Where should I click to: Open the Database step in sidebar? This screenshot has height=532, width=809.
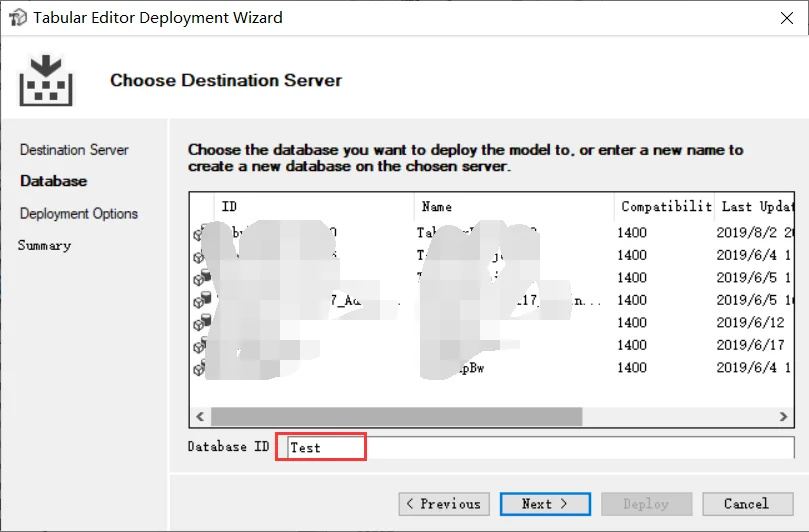pos(54,181)
